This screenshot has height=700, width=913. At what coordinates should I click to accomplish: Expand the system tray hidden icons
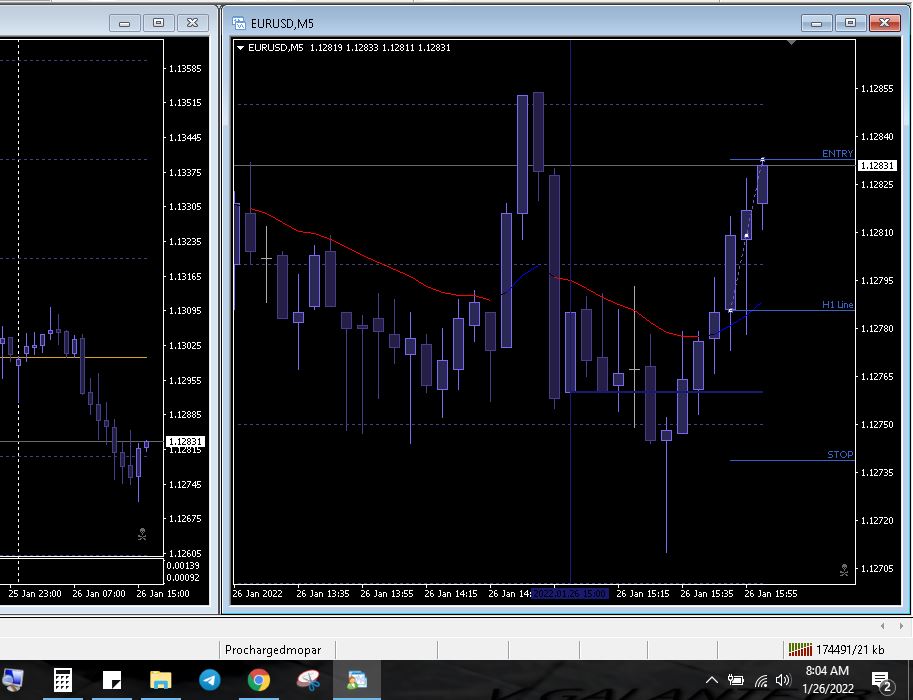point(712,681)
